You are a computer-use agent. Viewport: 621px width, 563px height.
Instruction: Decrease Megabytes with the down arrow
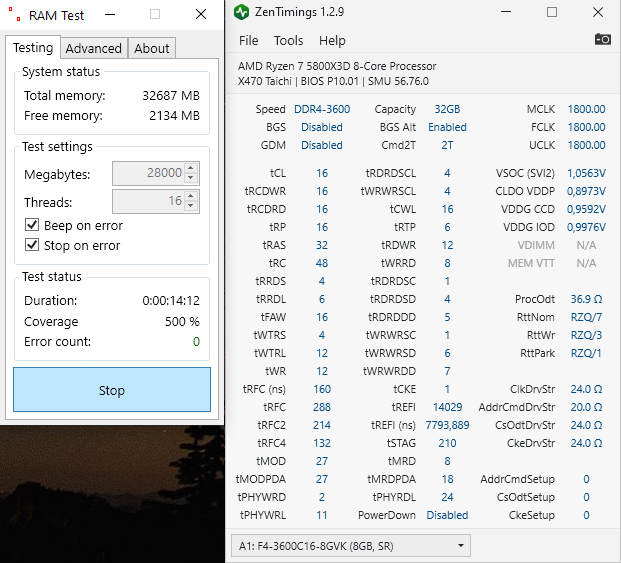[x=191, y=178]
